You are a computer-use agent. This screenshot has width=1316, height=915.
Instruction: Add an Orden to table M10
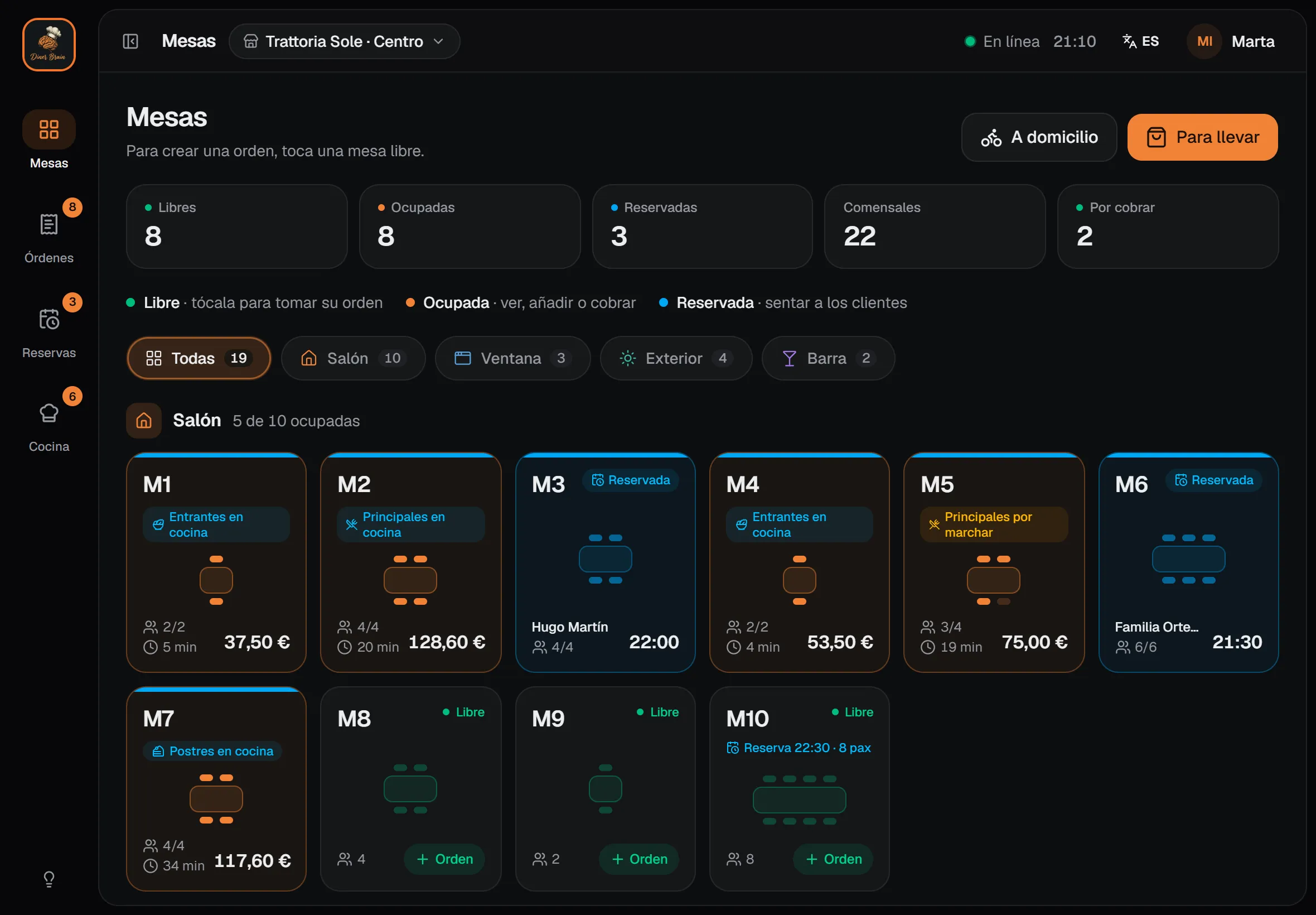coord(834,859)
